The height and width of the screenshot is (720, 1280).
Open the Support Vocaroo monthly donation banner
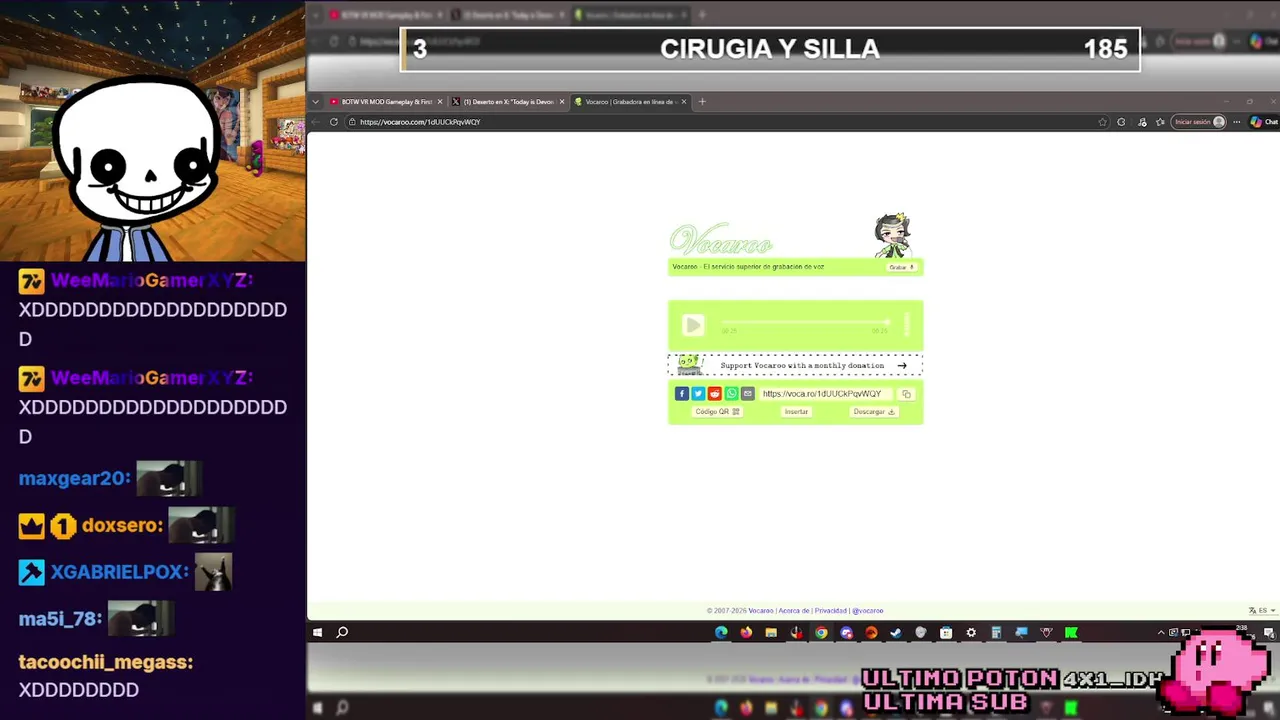pyautogui.click(x=796, y=365)
